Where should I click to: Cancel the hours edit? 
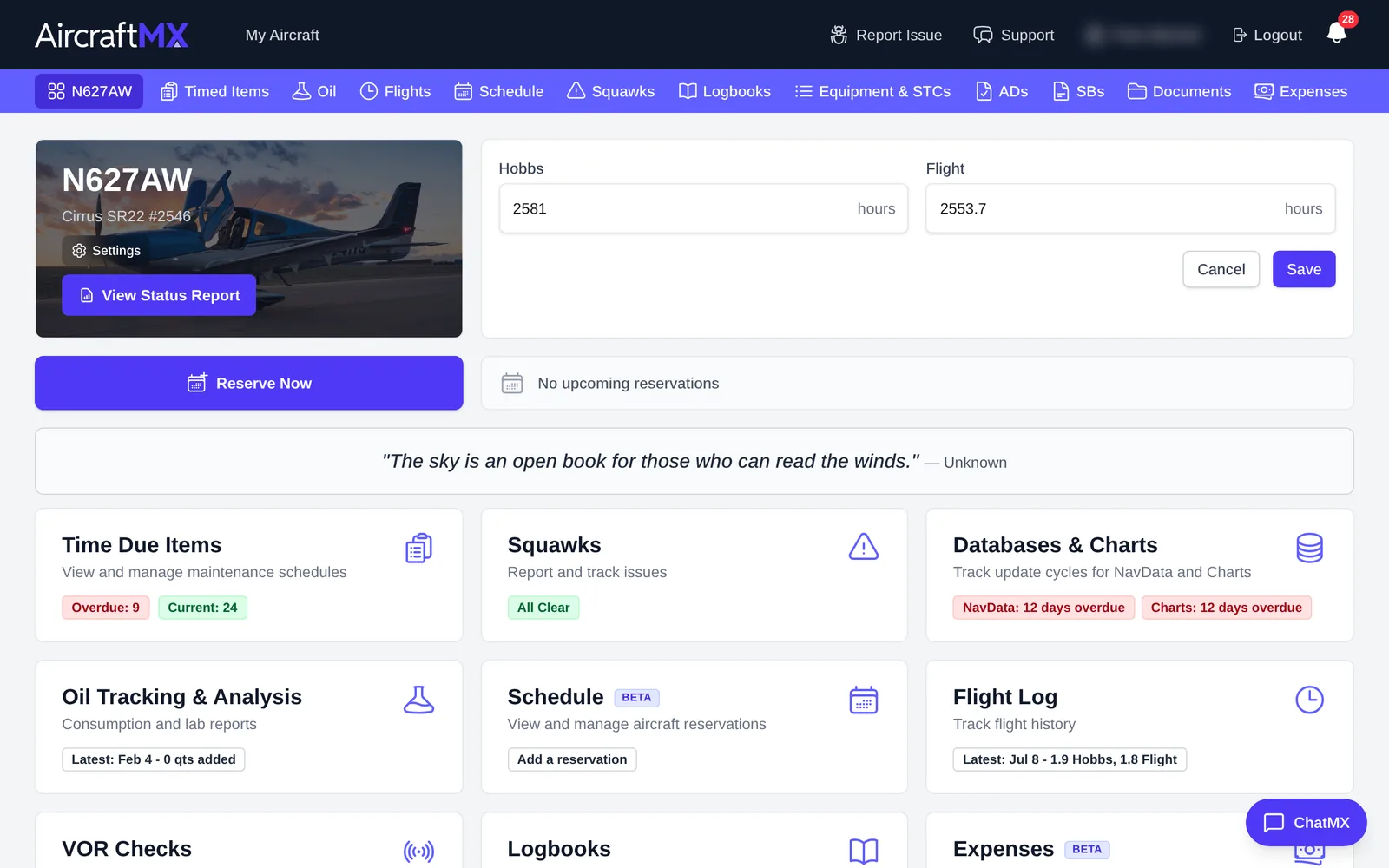coord(1221,269)
